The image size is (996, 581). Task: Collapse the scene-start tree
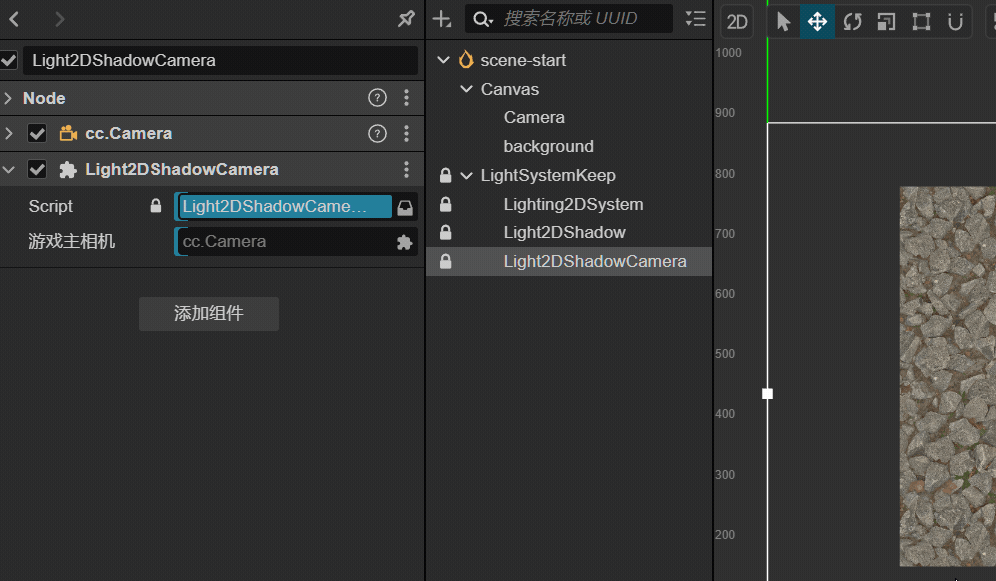click(x=443, y=60)
